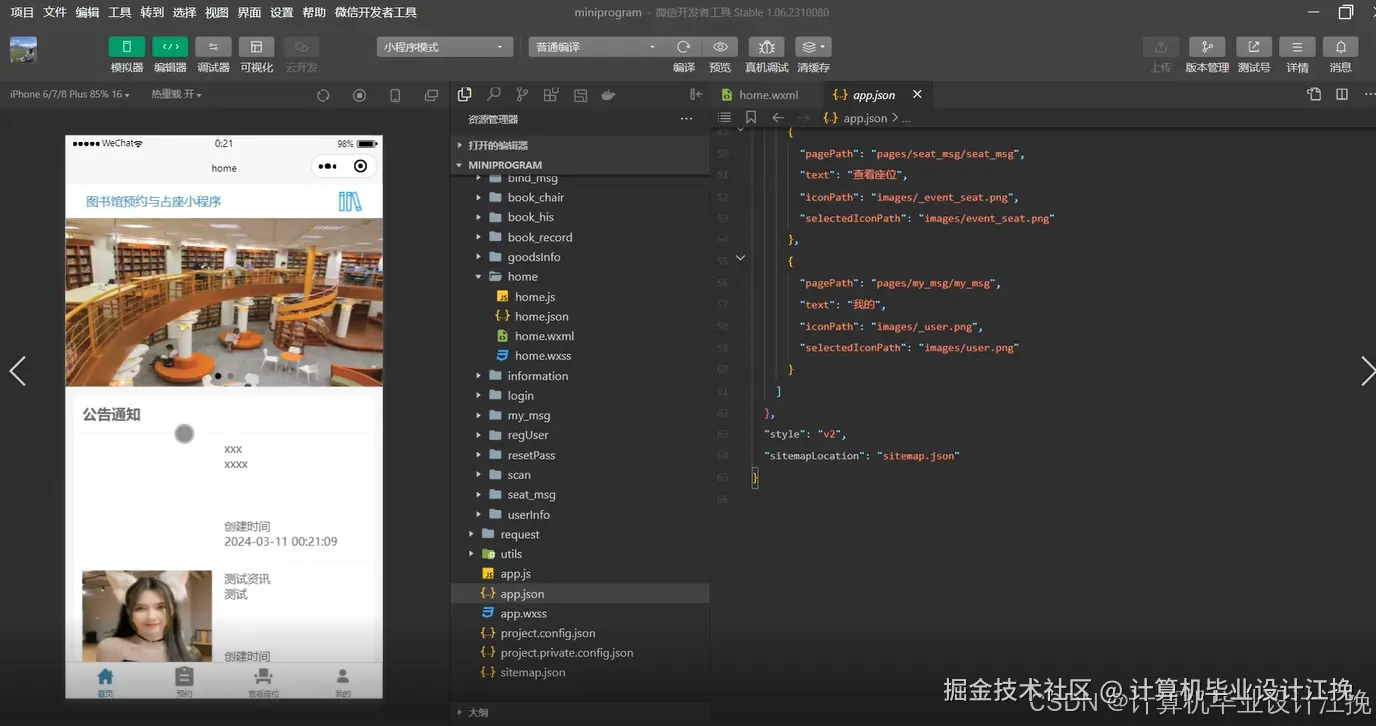Open home.wxss in the file tree
1376x726 pixels.
point(543,356)
